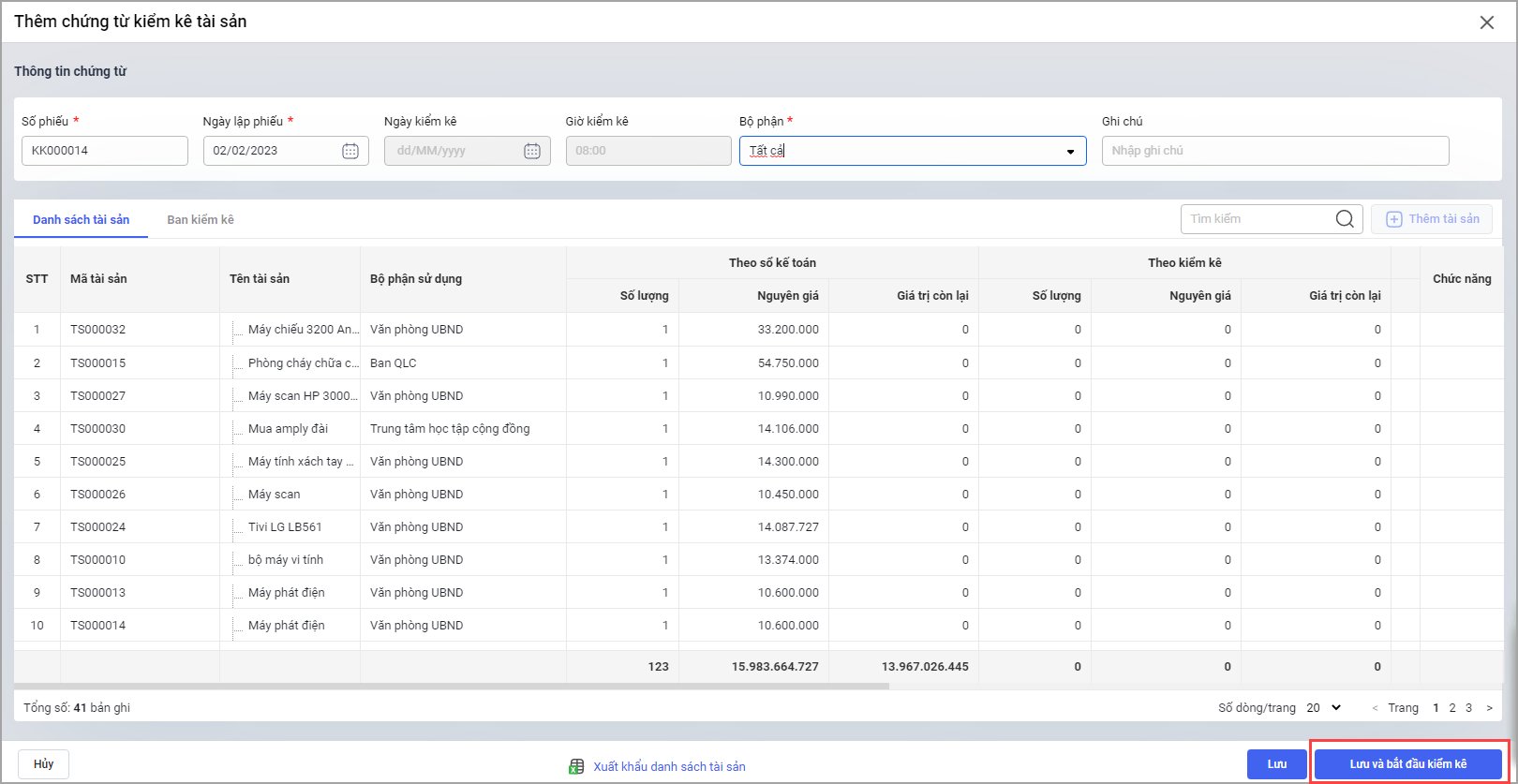Screen dimensions: 1518x784
Task: Focus the Số phiếu input field
Action: (104, 151)
